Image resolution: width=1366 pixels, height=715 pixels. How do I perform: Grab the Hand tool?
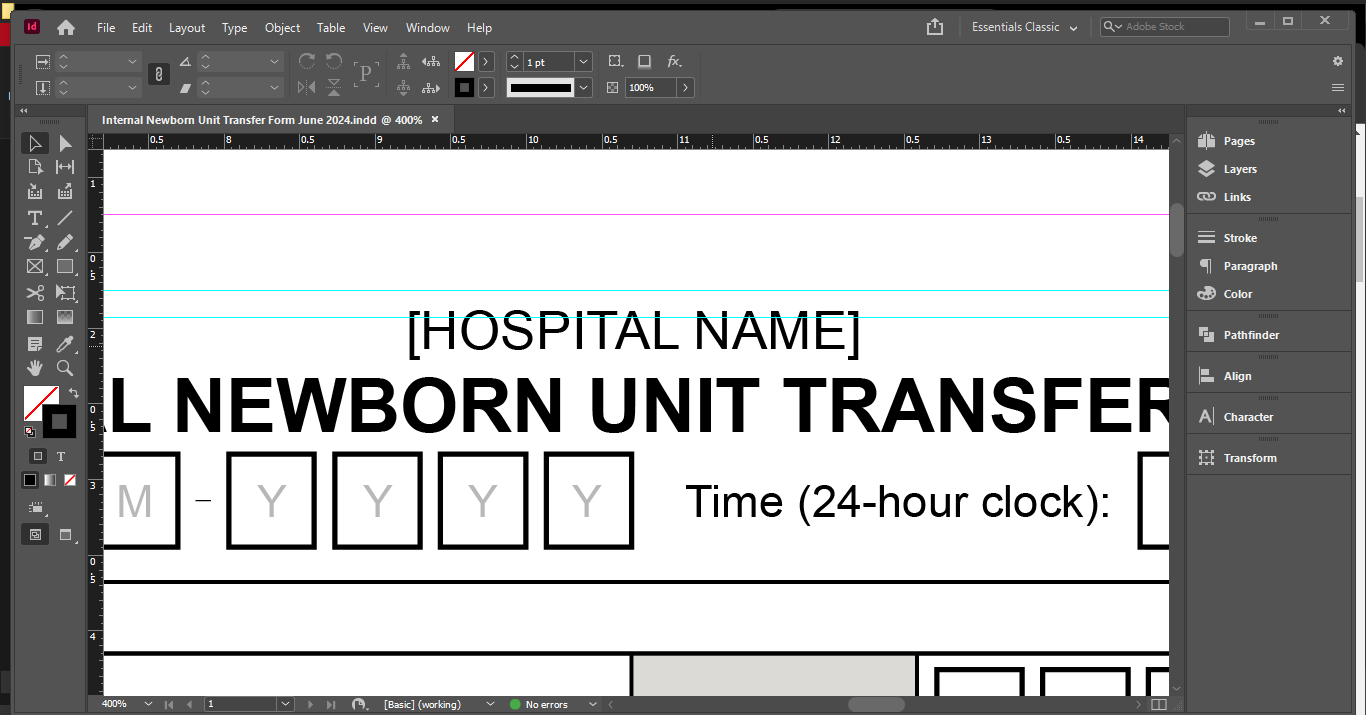34,367
